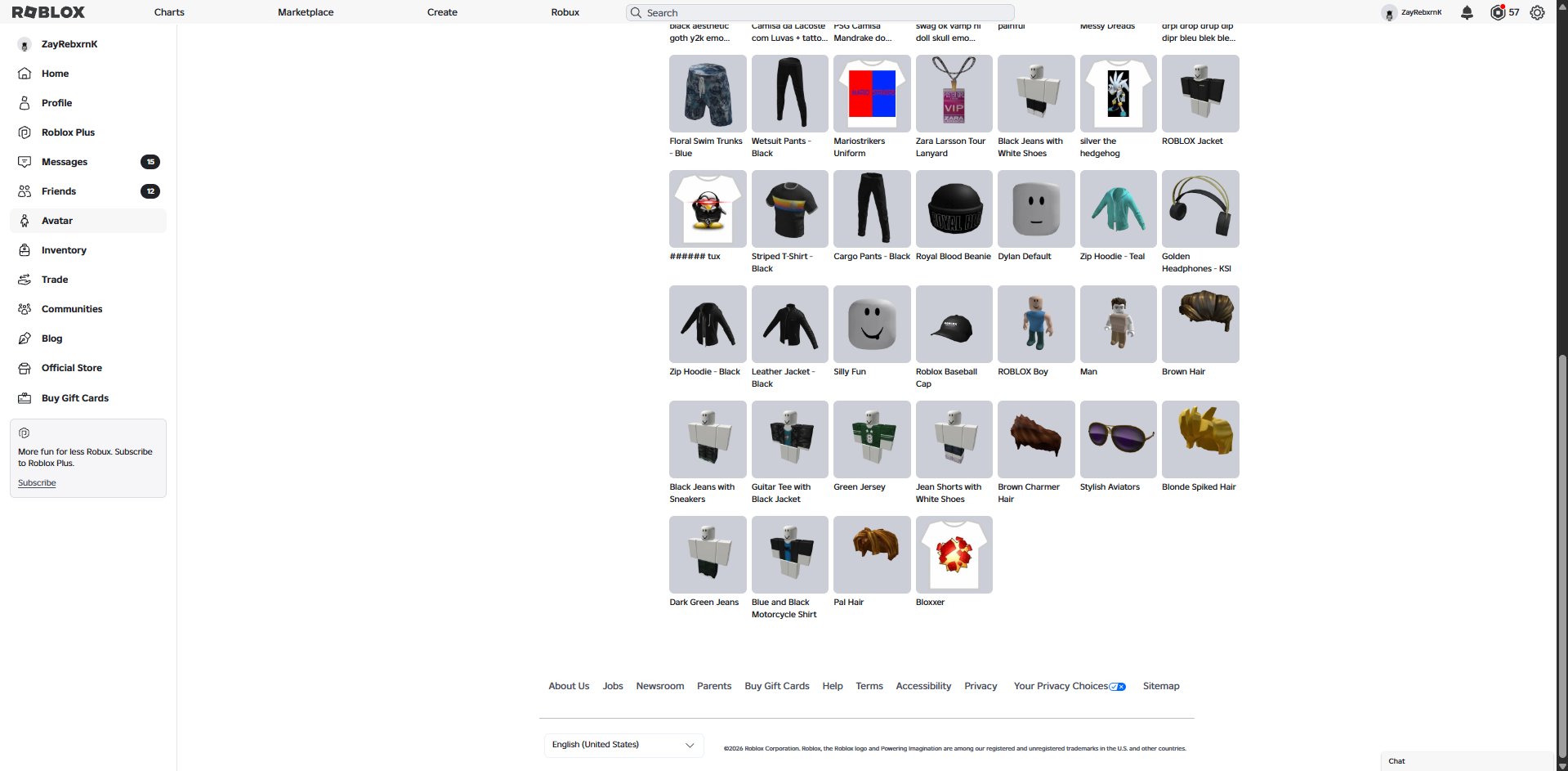Image resolution: width=1568 pixels, height=771 pixels.
Task: Click the Your Privacy Choices toggle icon
Action: tap(1118, 687)
